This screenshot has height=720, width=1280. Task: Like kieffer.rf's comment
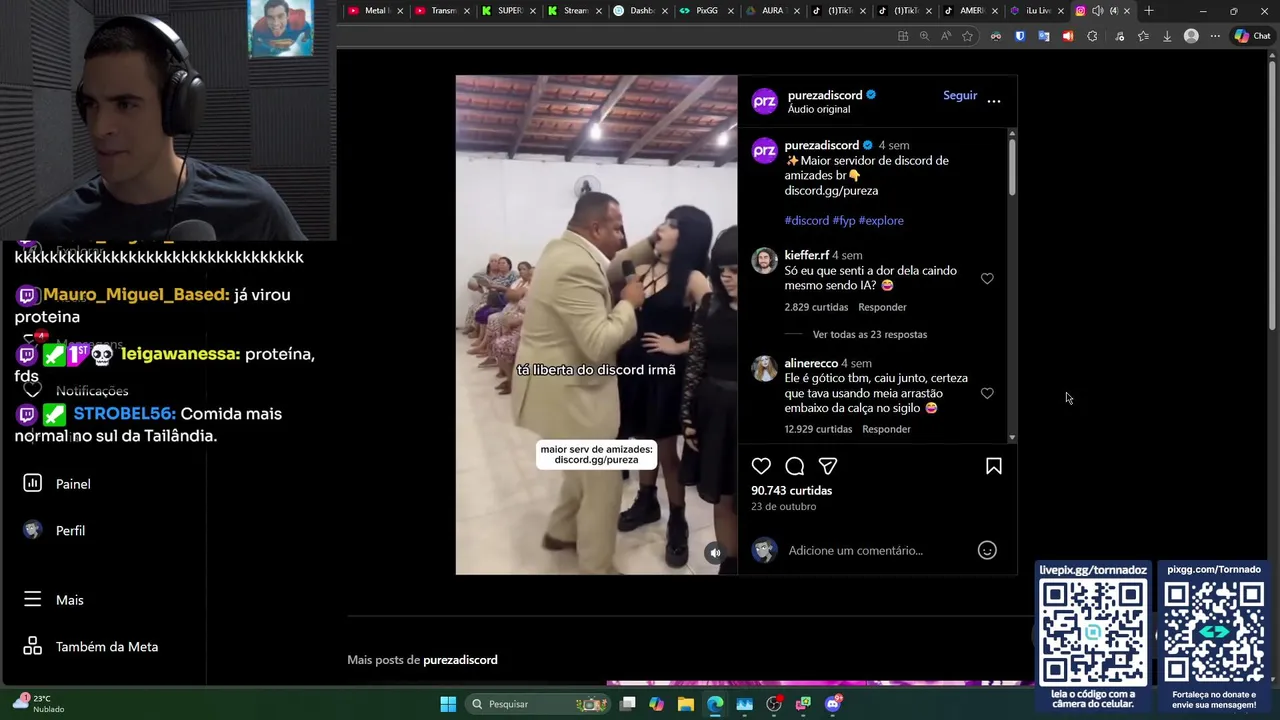click(x=987, y=279)
